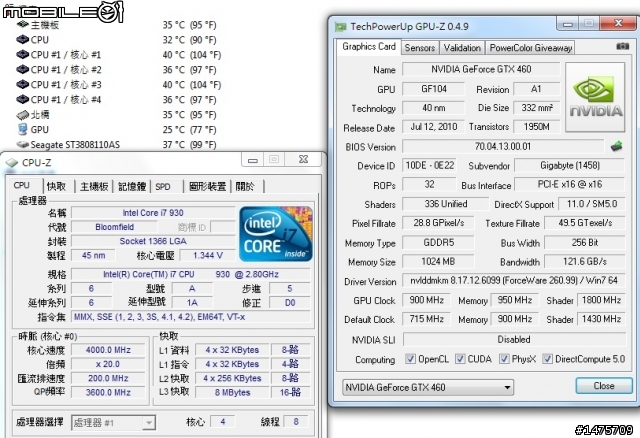Click the core speed 4000.0 MHz field

(108, 350)
